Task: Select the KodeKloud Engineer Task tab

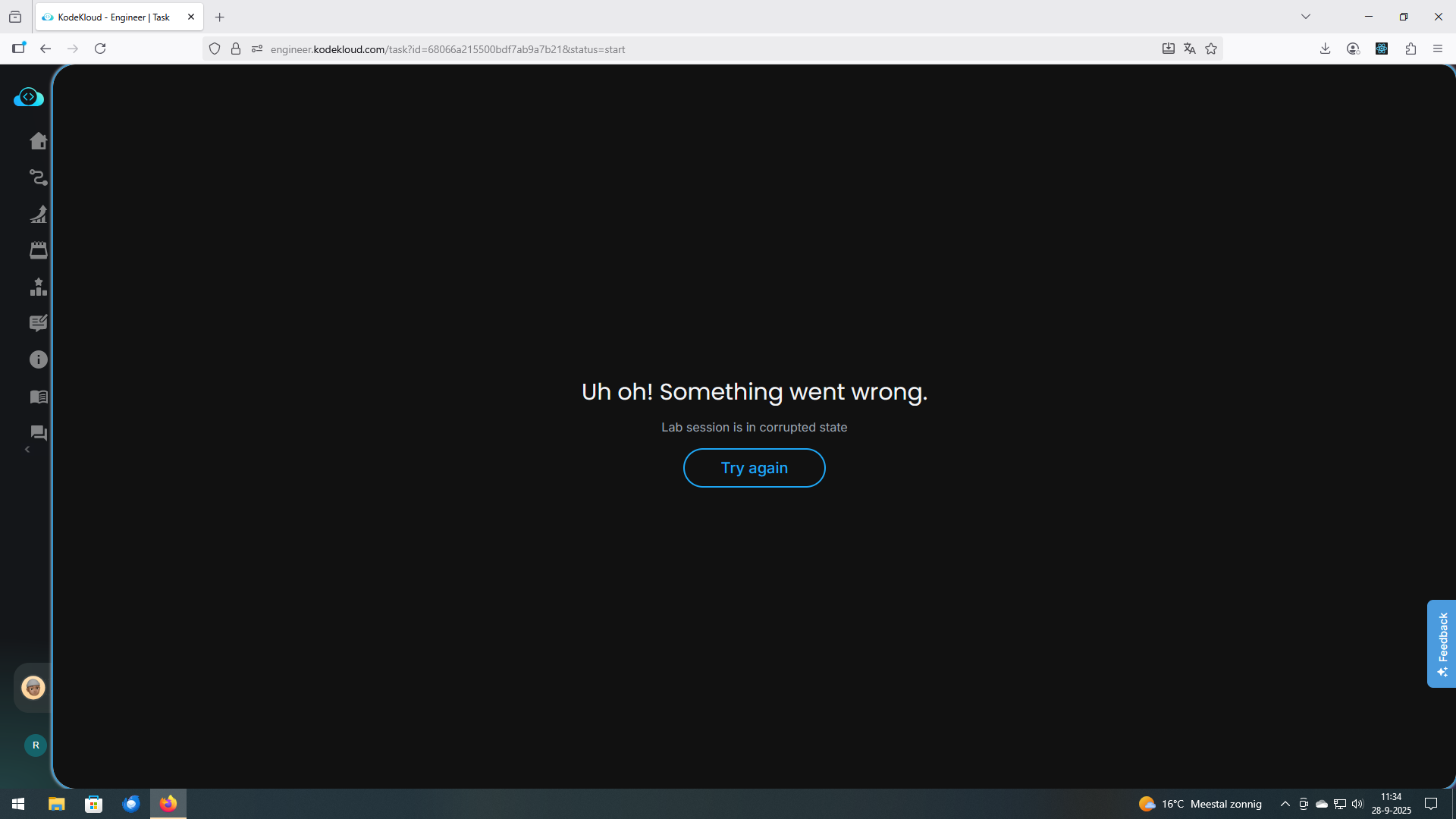Action: (x=114, y=17)
